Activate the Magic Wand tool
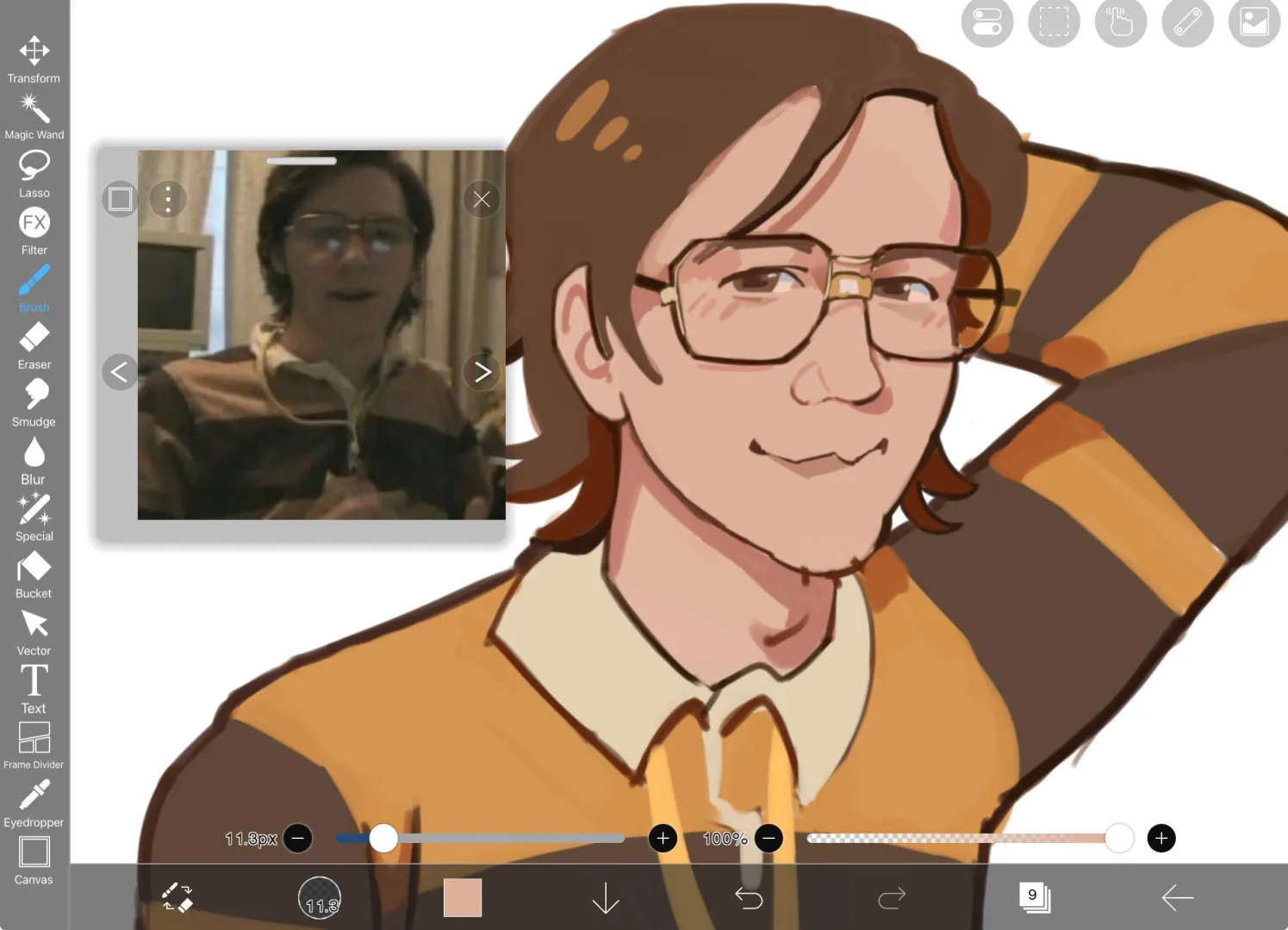This screenshot has height=930, width=1288. tap(34, 108)
